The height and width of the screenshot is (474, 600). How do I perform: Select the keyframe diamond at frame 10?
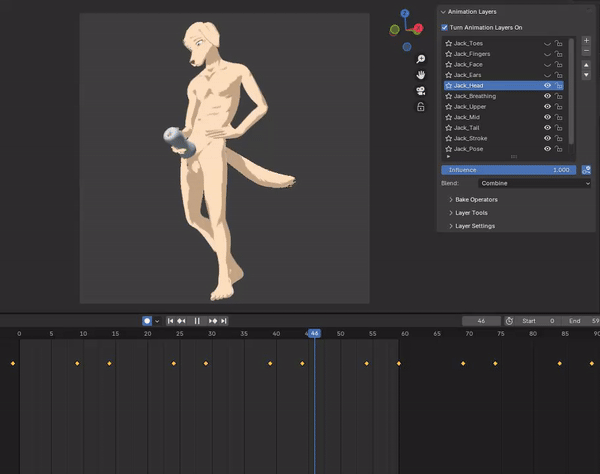77,363
